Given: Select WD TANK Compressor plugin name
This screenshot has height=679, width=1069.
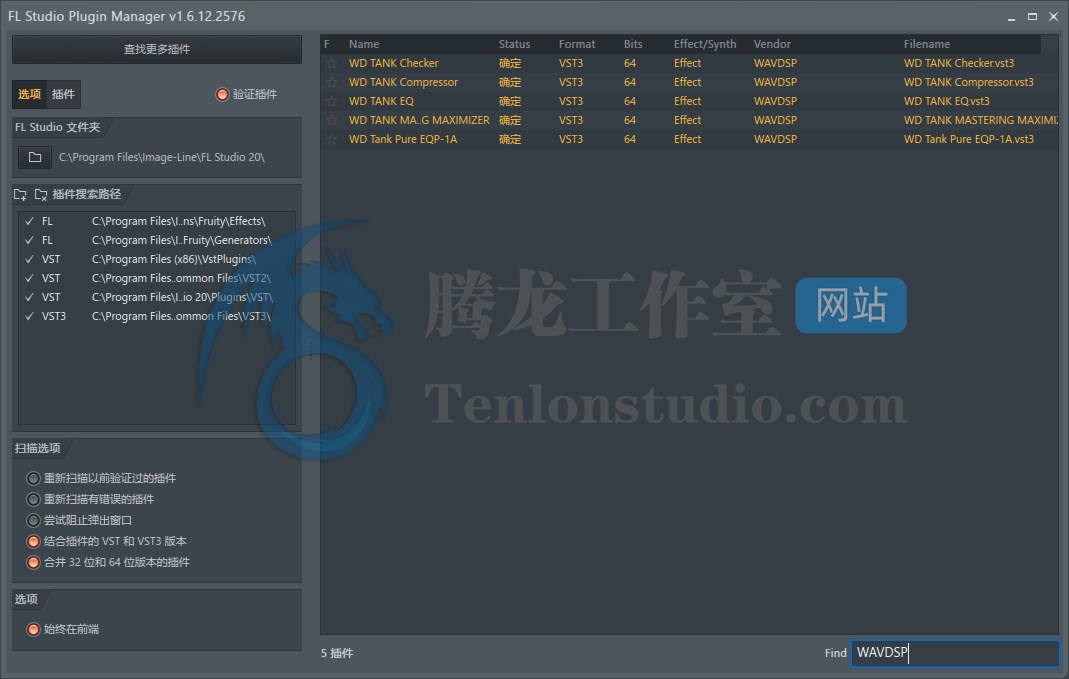Looking at the screenshot, I should [403, 82].
